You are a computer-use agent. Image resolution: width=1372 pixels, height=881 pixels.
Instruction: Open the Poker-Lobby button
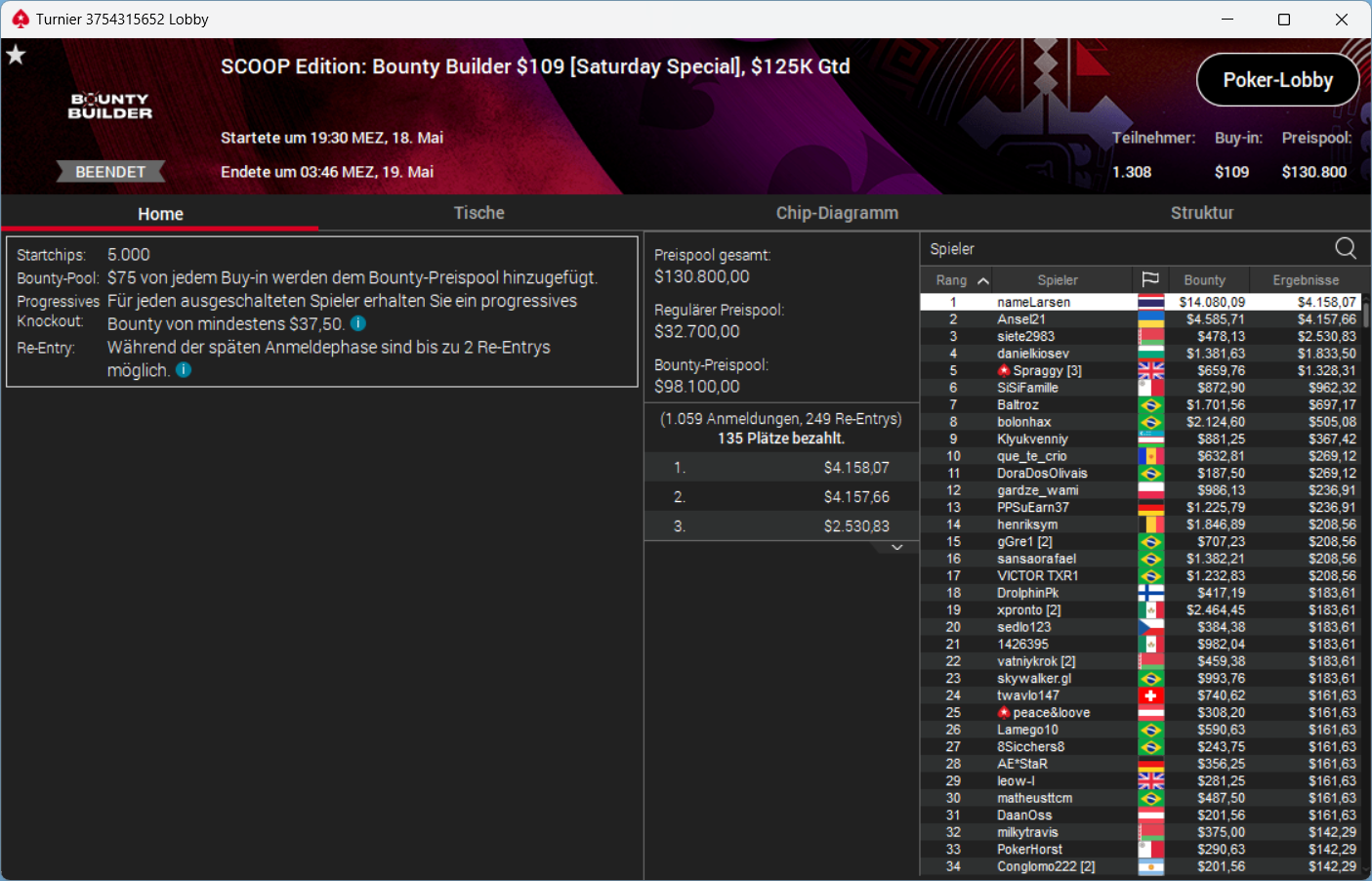click(1277, 80)
